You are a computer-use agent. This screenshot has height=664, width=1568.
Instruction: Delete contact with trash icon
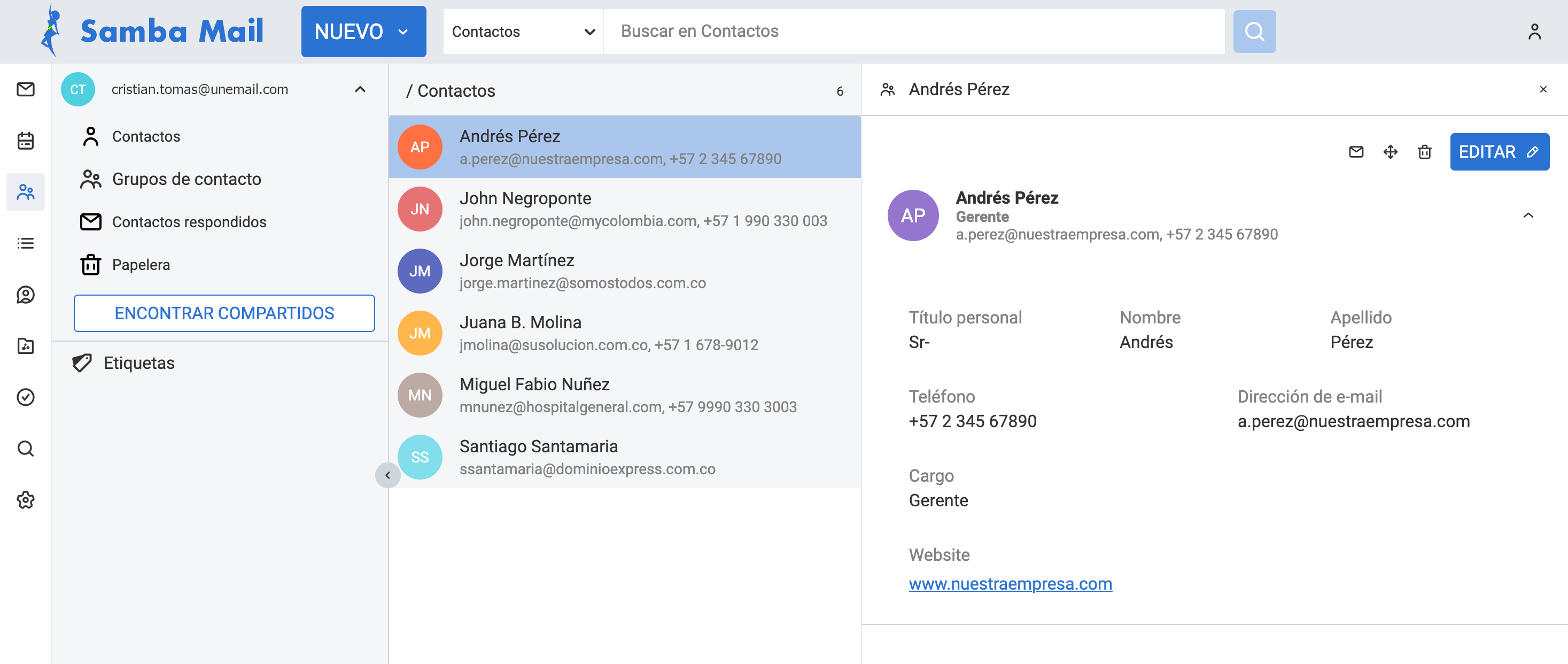click(1424, 152)
